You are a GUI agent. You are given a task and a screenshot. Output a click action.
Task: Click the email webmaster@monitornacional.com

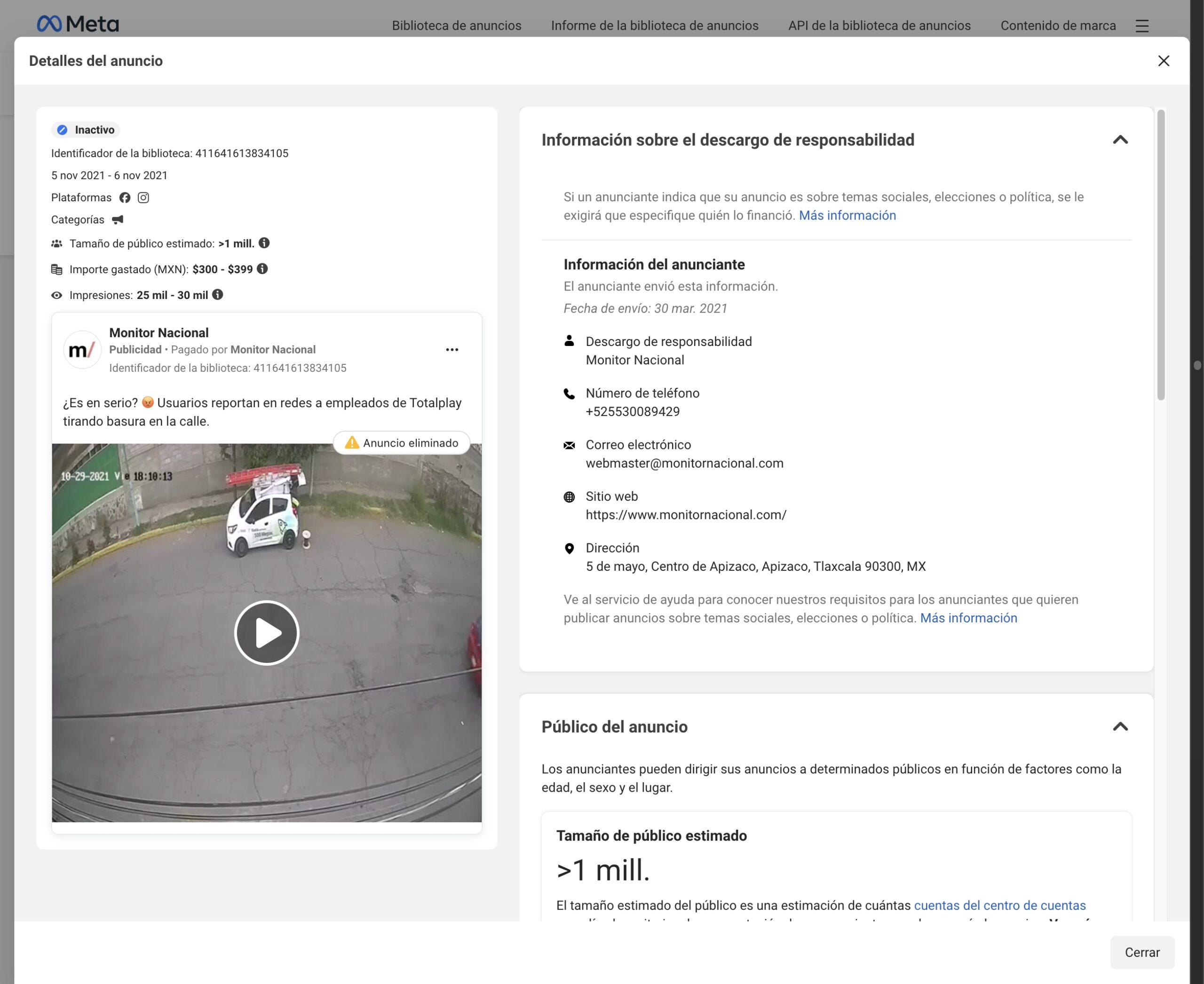click(x=684, y=463)
